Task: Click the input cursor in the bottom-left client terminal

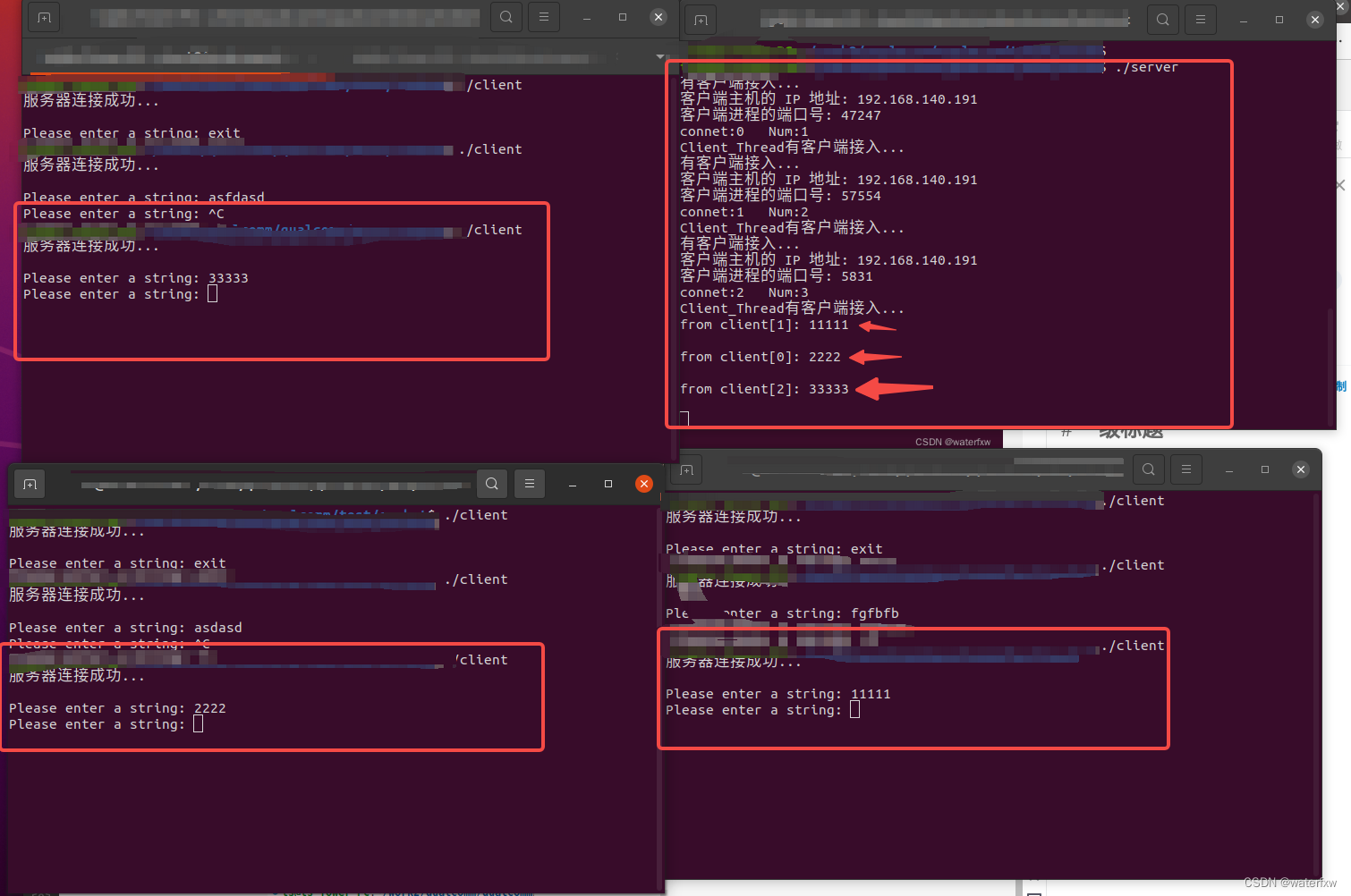Action: coord(199,723)
